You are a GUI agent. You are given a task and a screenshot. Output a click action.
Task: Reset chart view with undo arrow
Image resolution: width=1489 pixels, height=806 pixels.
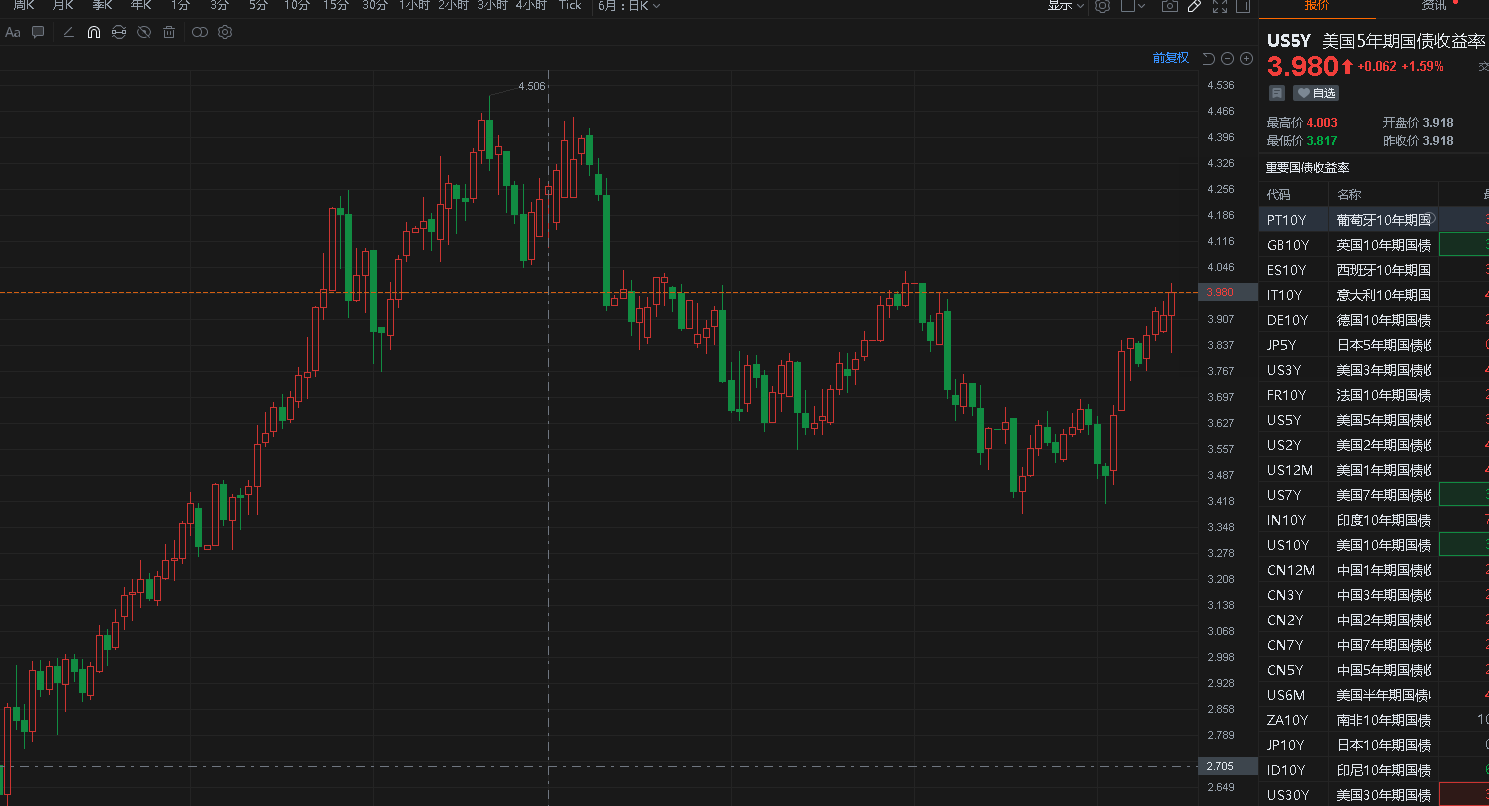[x=1208, y=58]
